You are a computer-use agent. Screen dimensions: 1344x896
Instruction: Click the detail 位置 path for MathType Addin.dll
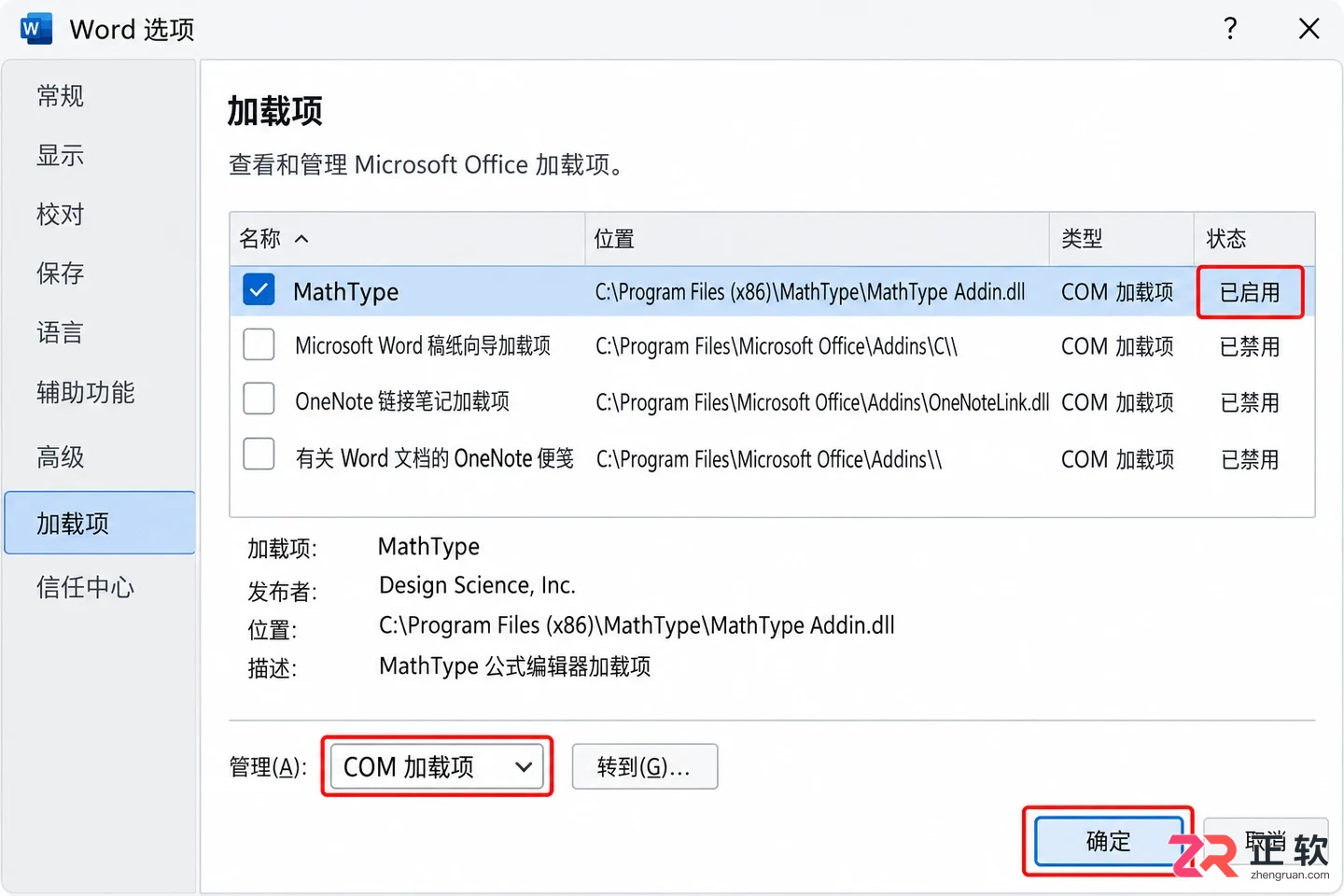[x=637, y=625]
